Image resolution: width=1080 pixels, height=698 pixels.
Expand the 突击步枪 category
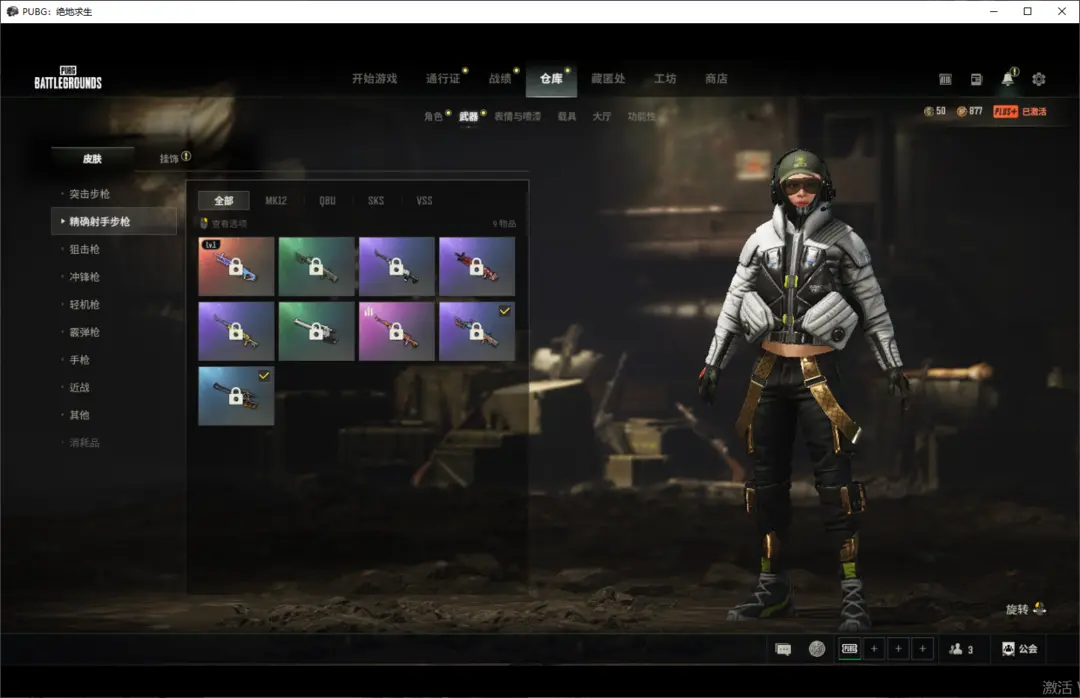(x=90, y=194)
